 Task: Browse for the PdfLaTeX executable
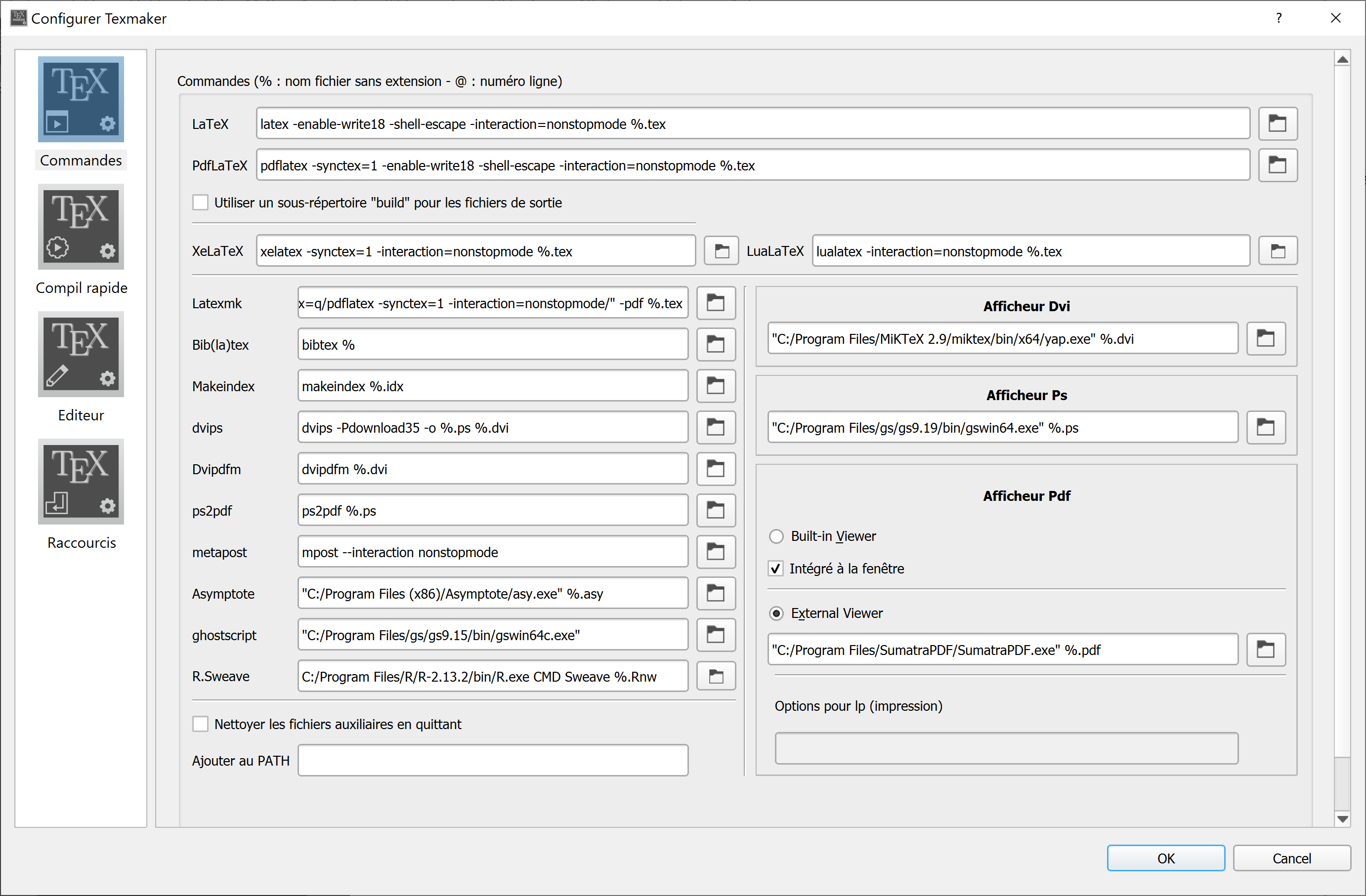[x=1277, y=165]
